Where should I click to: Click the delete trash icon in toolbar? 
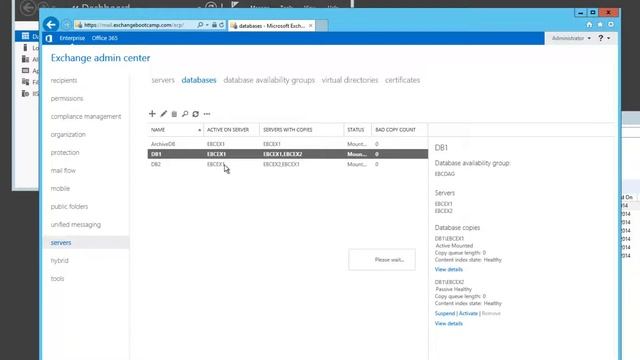click(174, 114)
